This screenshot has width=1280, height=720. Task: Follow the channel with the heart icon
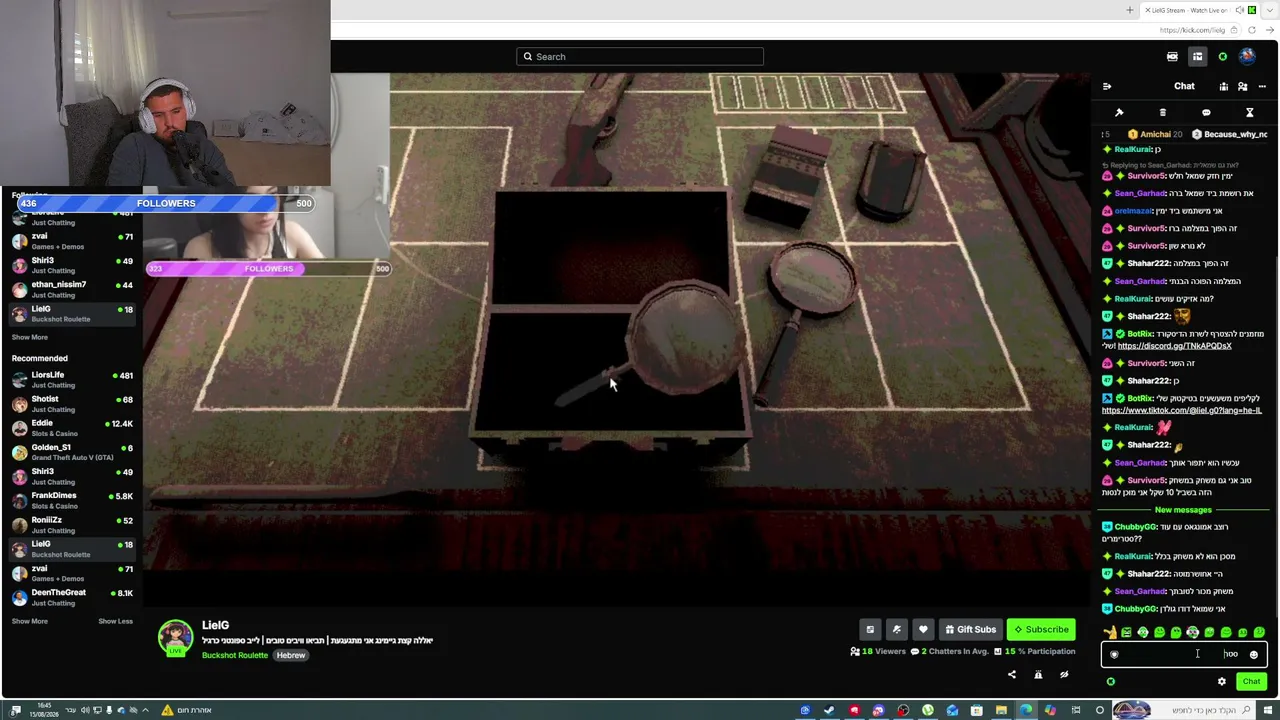point(923,629)
